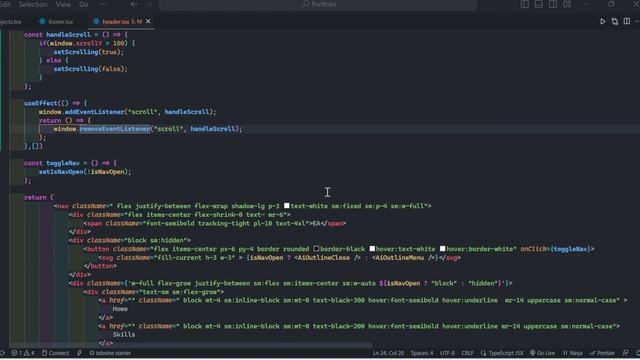Click the Home link text in code

pyautogui.click(x=120, y=309)
